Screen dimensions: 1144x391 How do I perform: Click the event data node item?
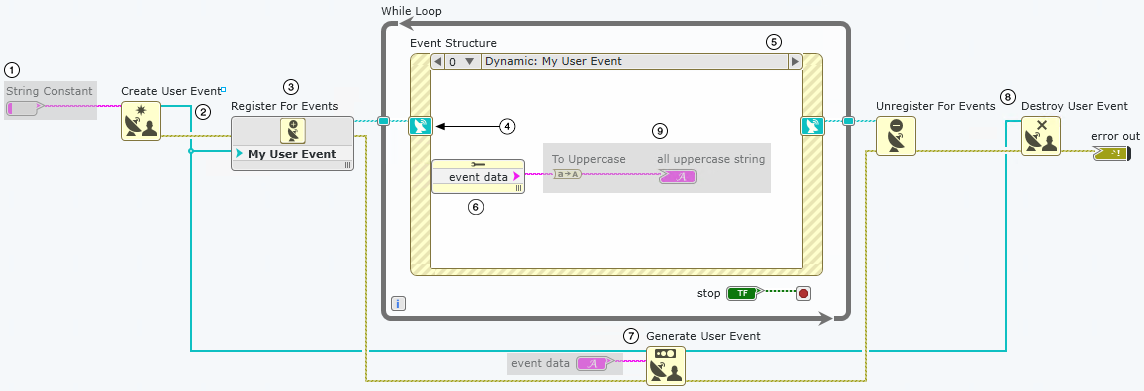[478, 177]
